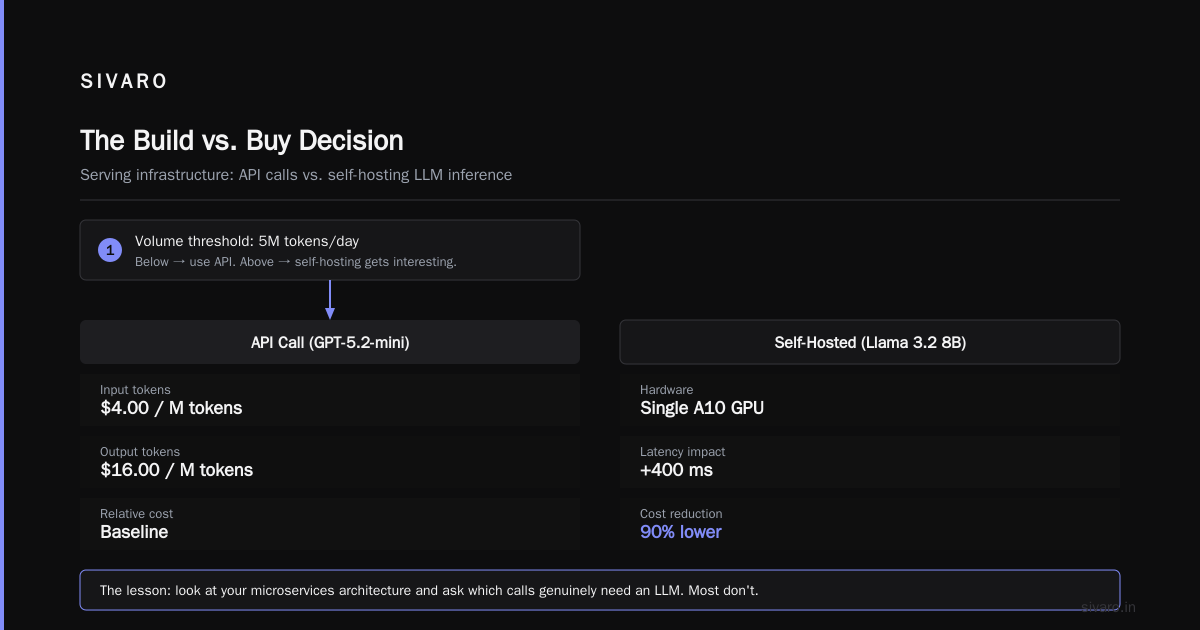Click the "Relative cost" label

[137, 514]
